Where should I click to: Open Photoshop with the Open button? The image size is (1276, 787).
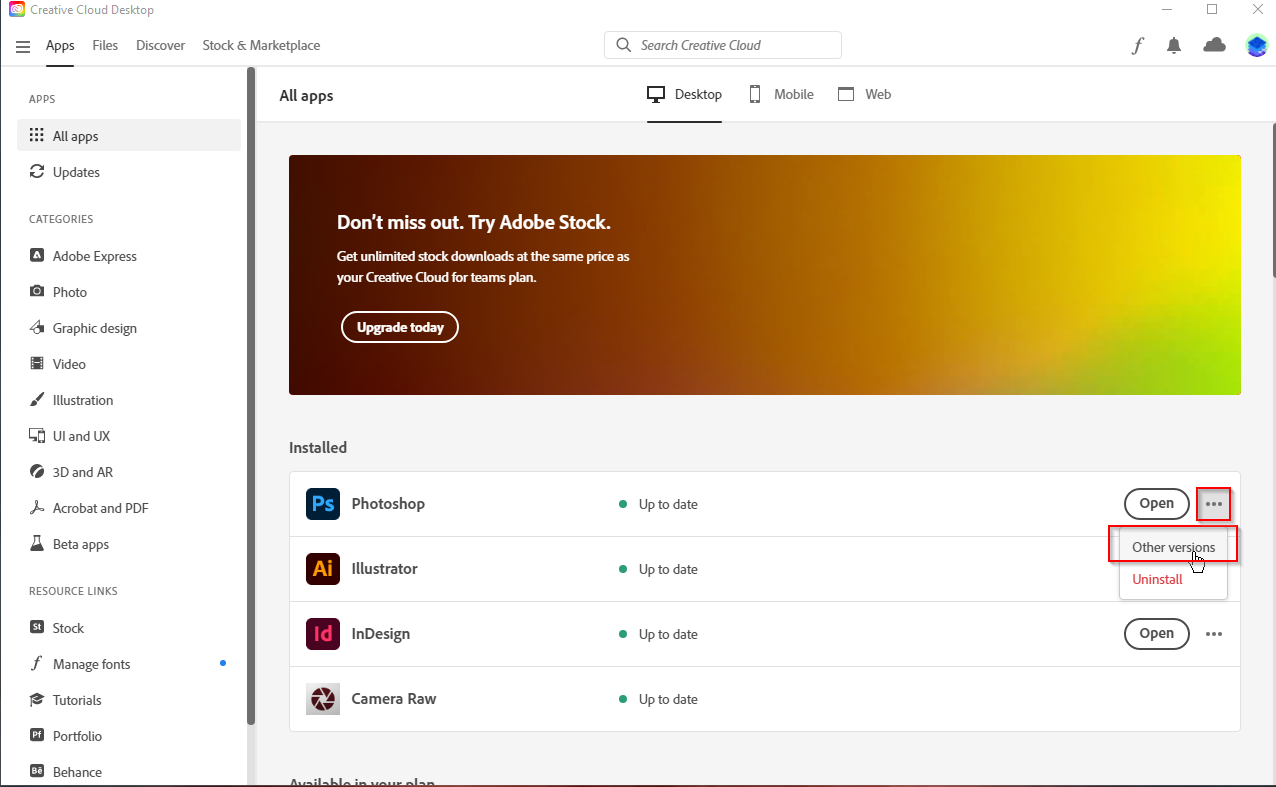(1156, 504)
